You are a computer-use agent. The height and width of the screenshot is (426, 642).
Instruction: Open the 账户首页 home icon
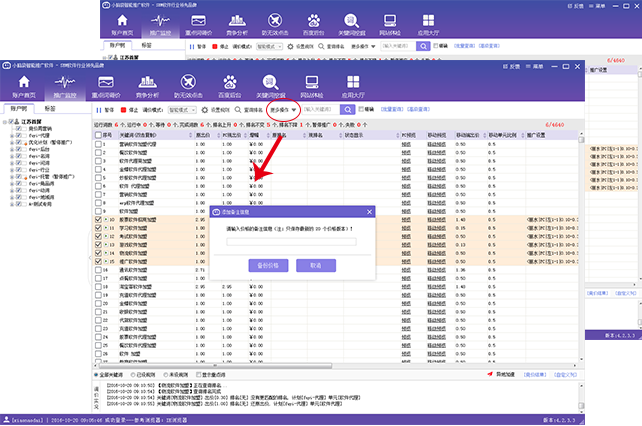[x=22, y=83]
